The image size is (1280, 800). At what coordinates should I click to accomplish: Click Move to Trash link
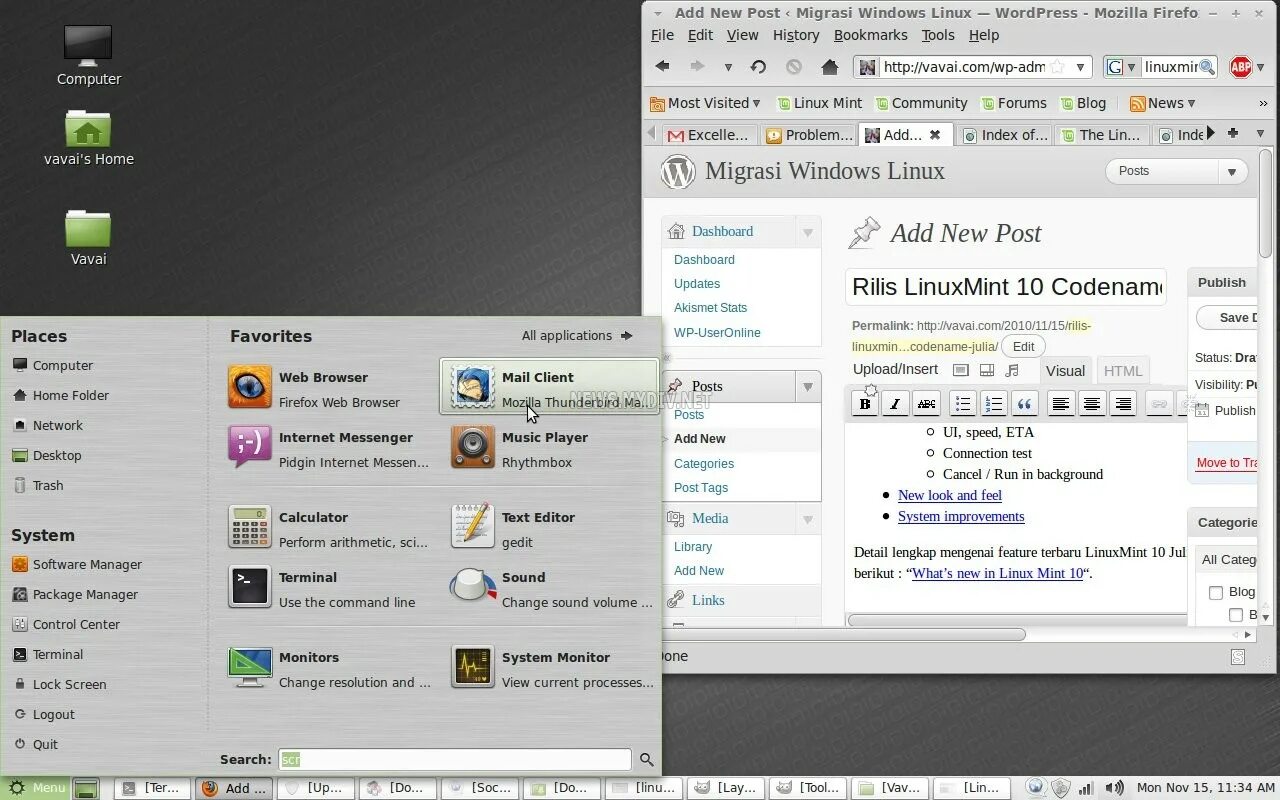pyautogui.click(x=1226, y=463)
